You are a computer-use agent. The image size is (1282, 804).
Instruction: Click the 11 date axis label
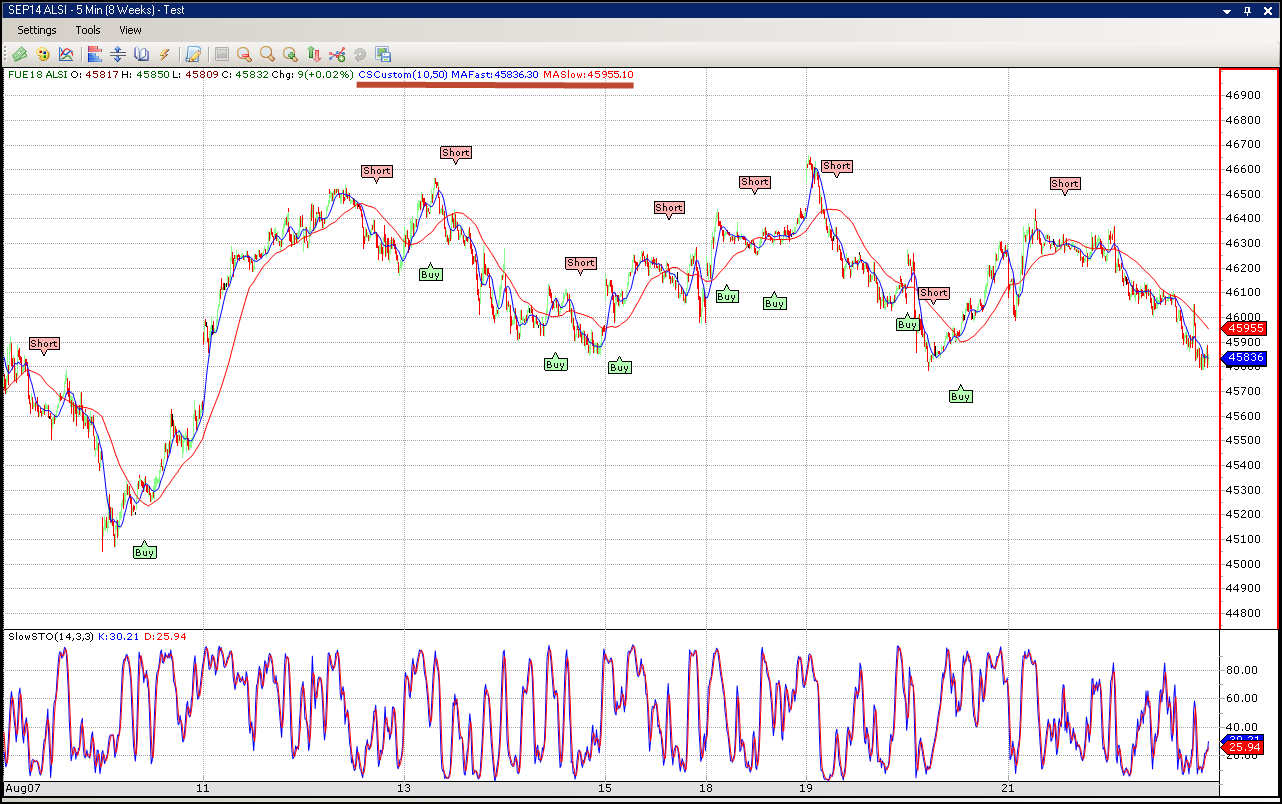coord(203,789)
